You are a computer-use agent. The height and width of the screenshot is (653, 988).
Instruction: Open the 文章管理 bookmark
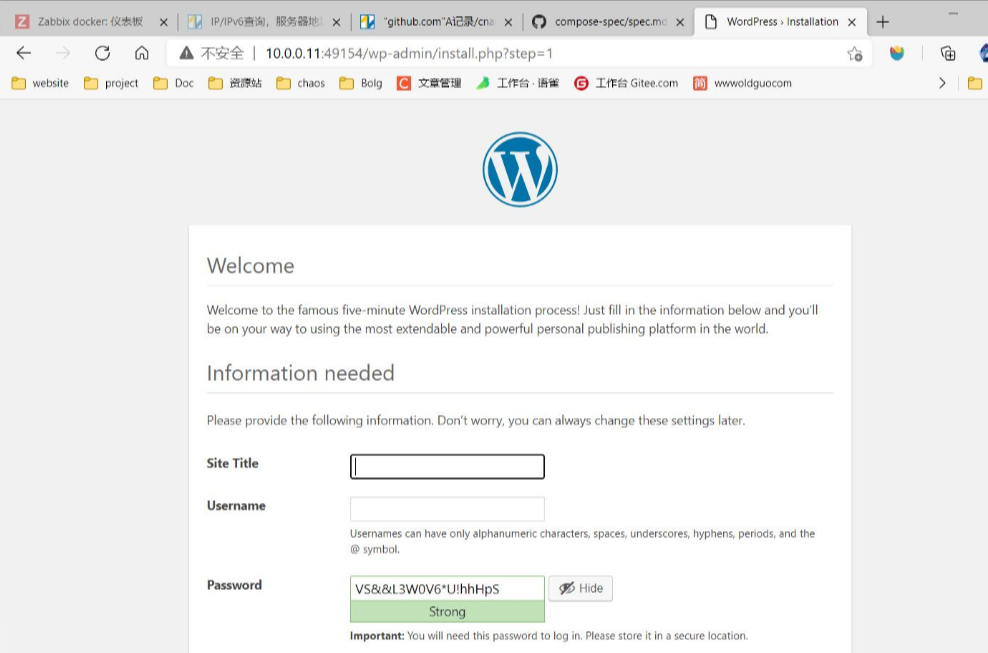click(x=429, y=83)
